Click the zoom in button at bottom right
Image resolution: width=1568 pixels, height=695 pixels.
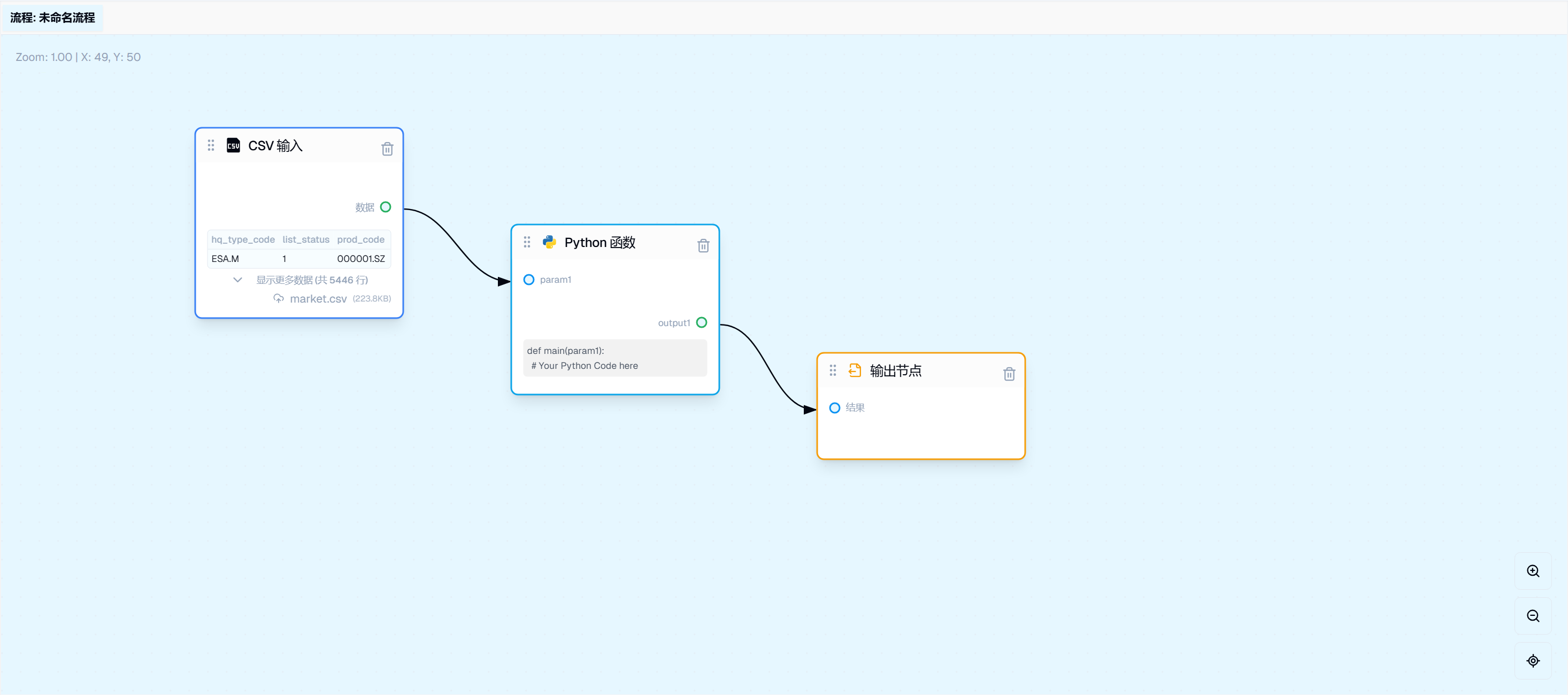pyautogui.click(x=1533, y=571)
